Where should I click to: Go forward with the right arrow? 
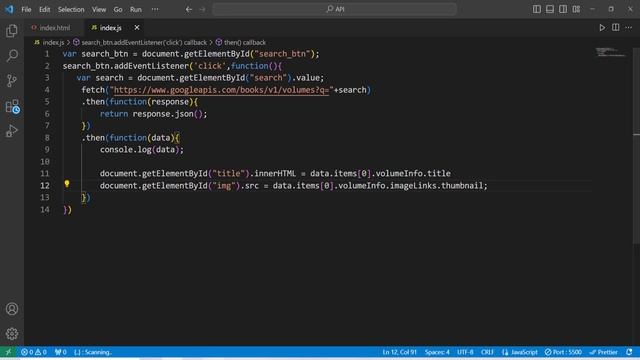point(202,9)
